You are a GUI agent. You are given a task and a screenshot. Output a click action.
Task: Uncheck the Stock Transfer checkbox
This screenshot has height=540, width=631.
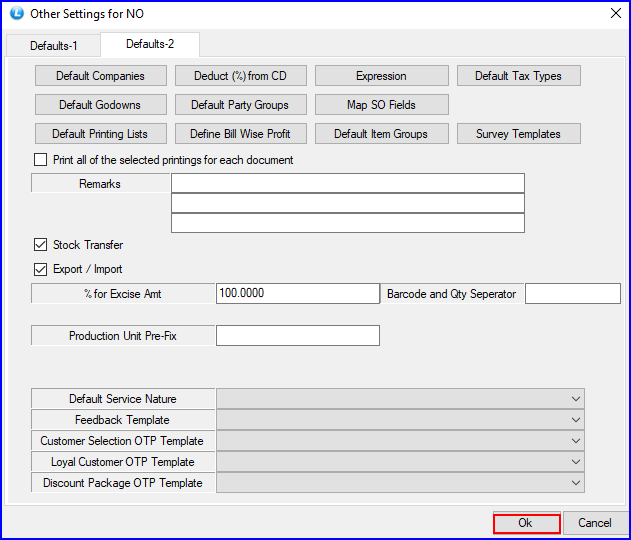[x=40, y=245]
